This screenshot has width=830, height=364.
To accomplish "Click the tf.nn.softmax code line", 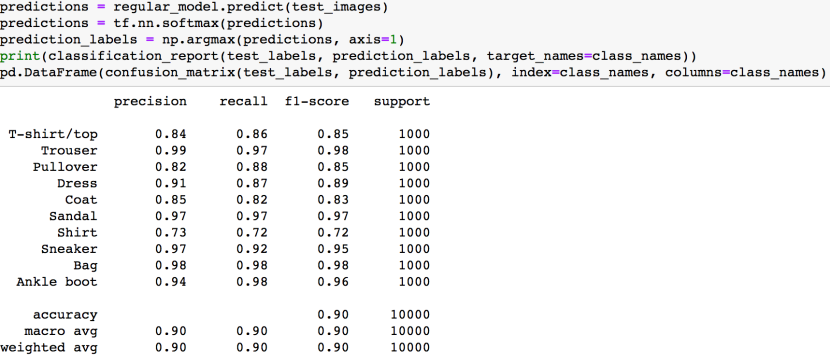I will tap(161, 24).
